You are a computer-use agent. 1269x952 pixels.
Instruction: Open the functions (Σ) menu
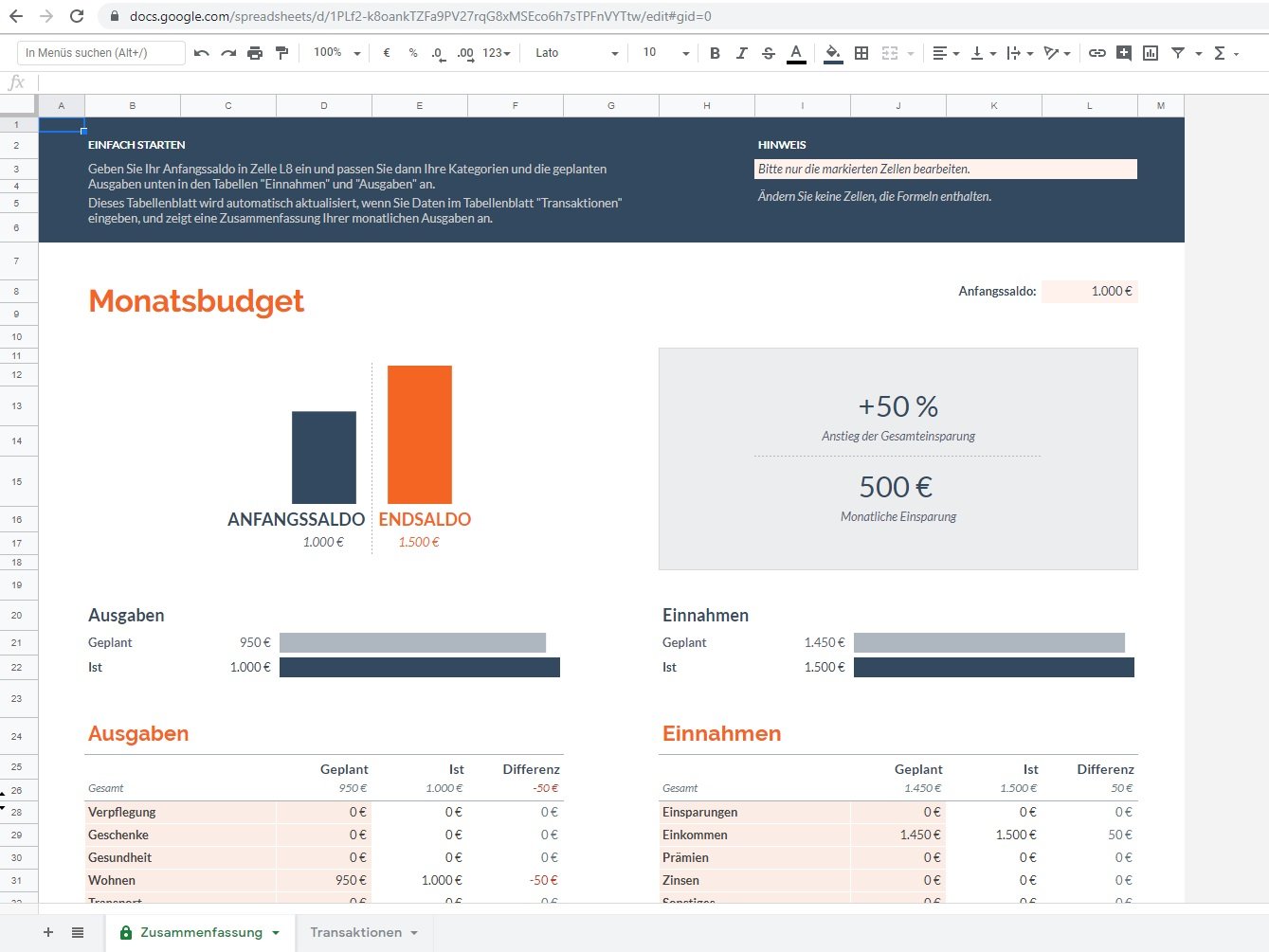(1226, 53)
